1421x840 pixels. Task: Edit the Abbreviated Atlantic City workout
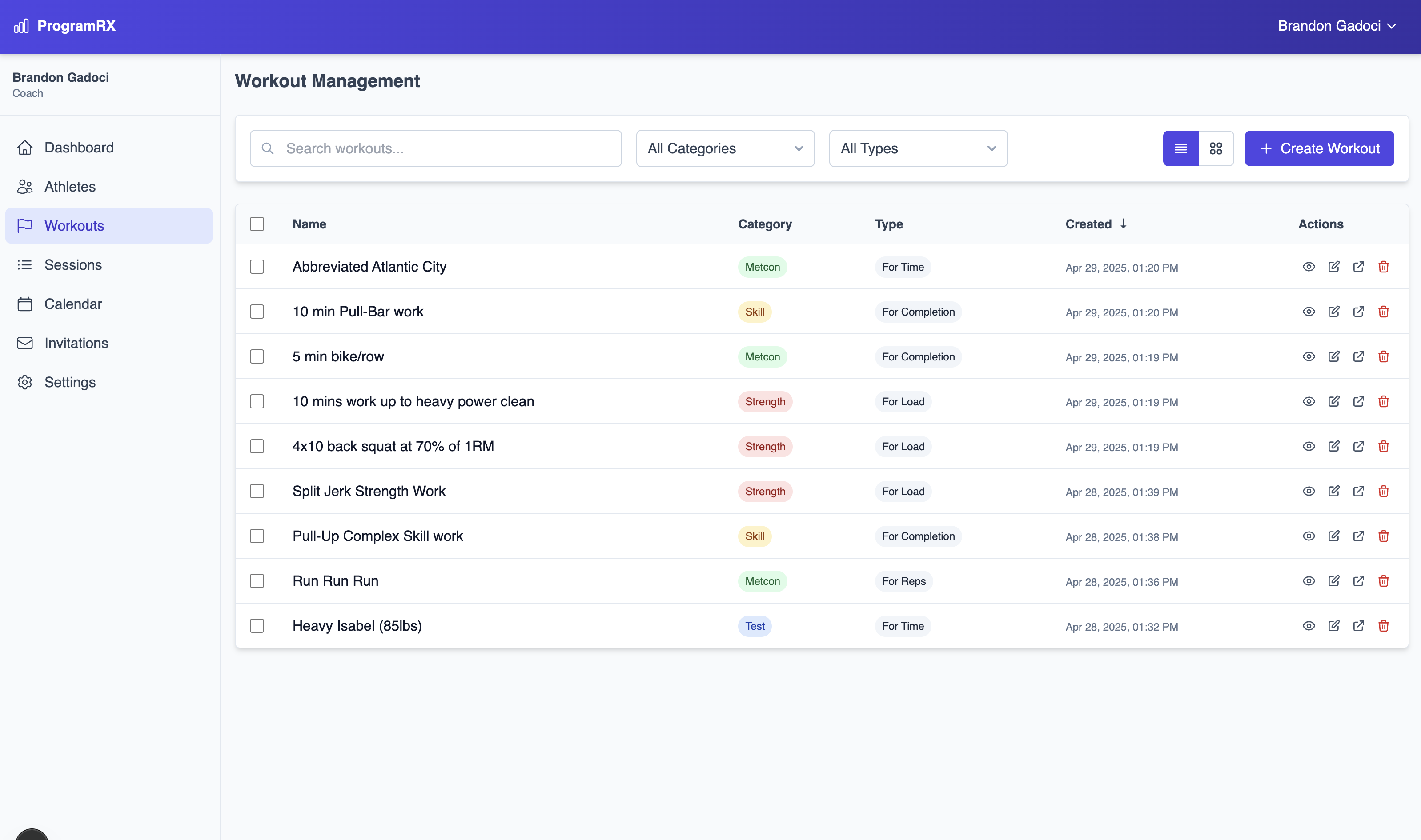click(1333, 267)
